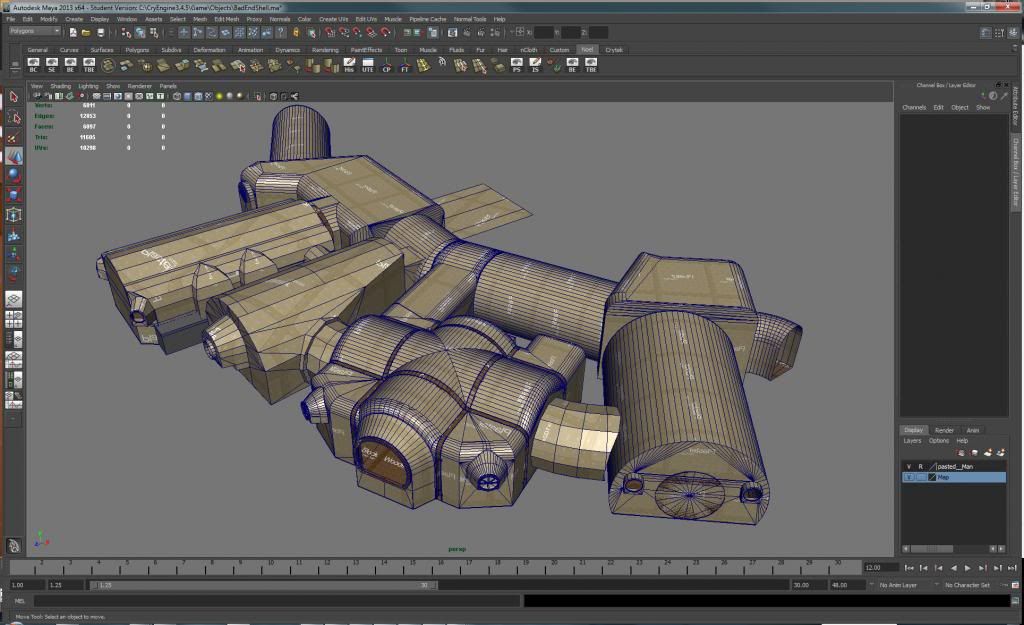The height and width of the screenshot is (625, 1024).
Task: Open the Edit Mesh menu
Action: pos(226,19)
